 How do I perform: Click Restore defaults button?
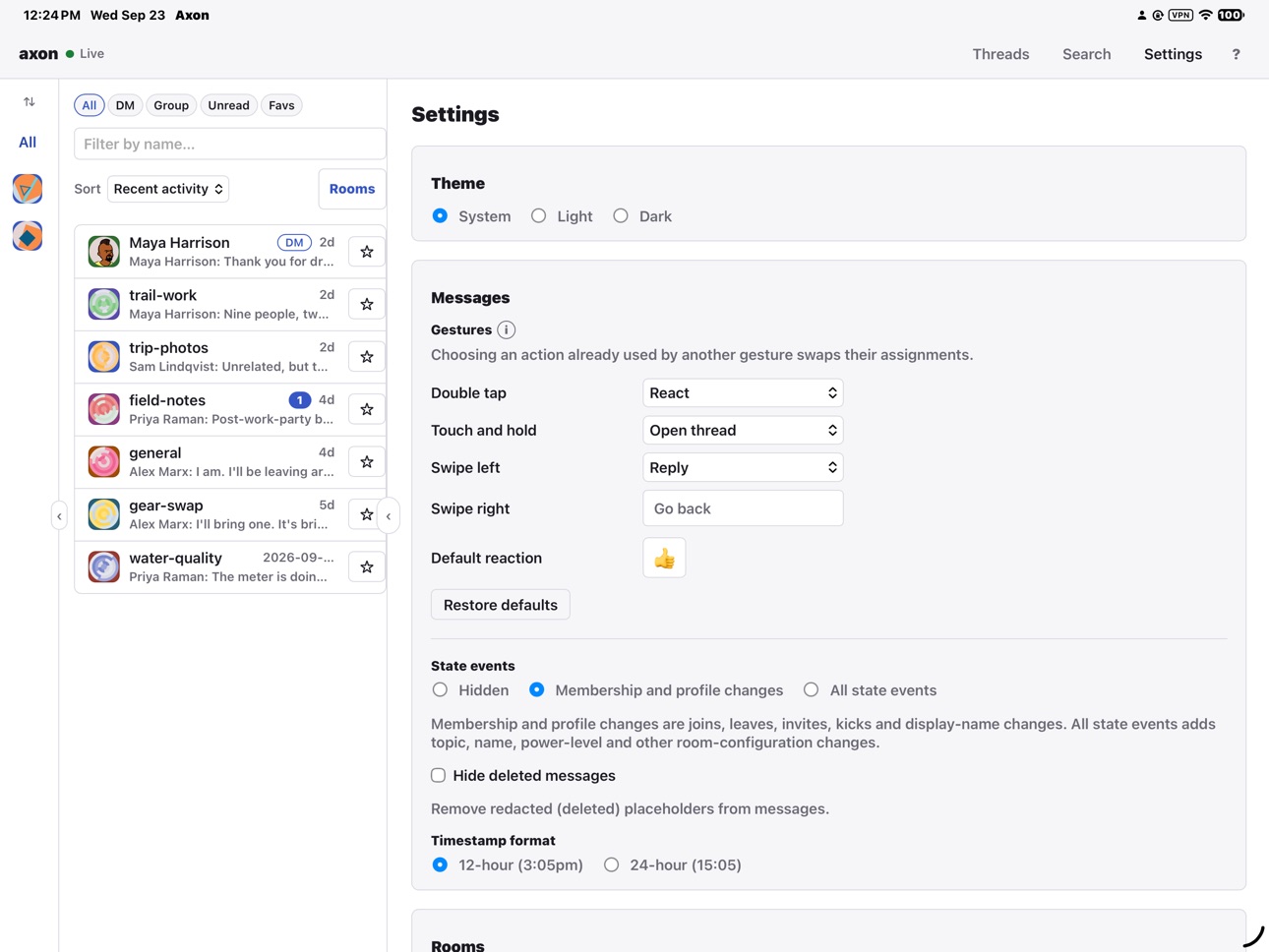(501, 605)
